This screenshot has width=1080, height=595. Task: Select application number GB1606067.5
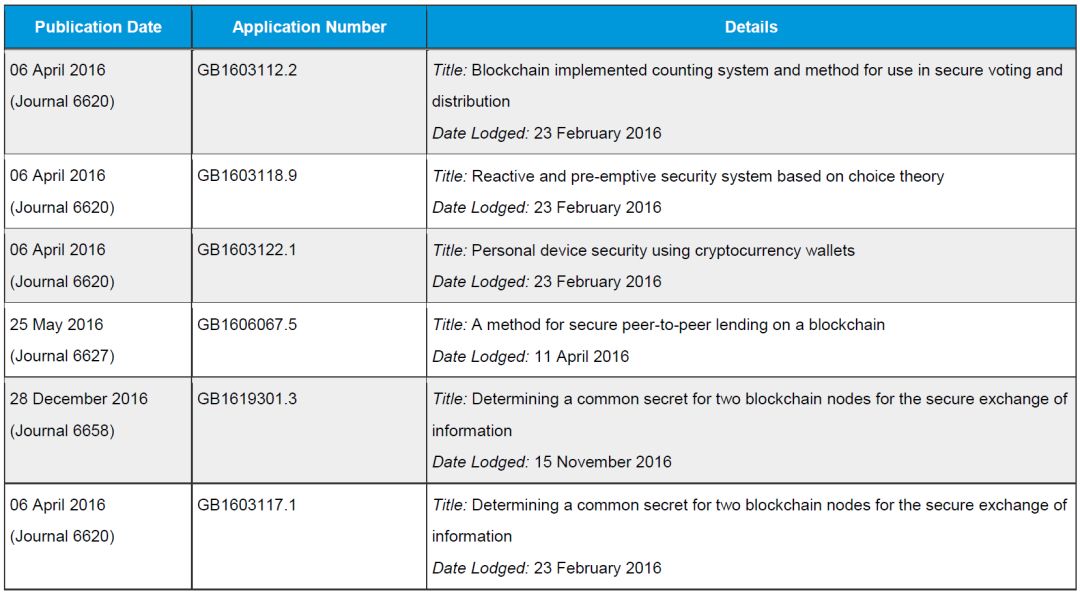247,324
